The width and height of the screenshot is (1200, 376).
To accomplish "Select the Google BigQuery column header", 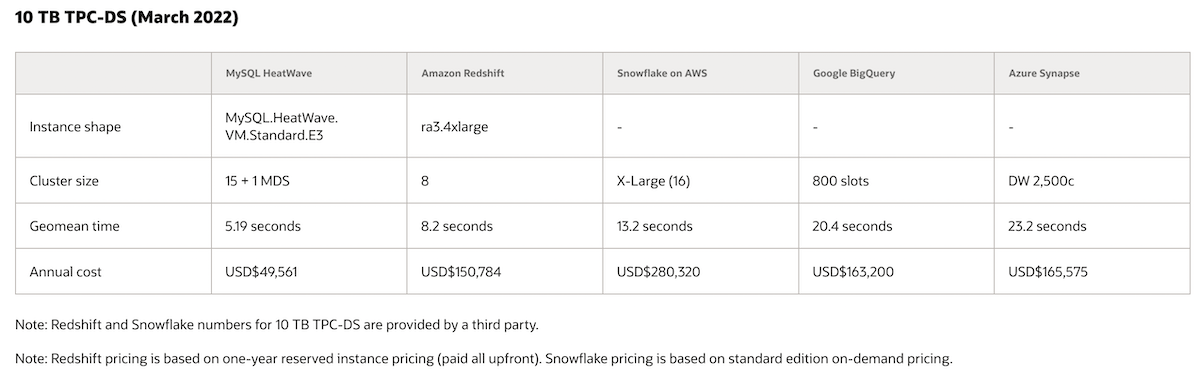I will (x=853, y=74).
